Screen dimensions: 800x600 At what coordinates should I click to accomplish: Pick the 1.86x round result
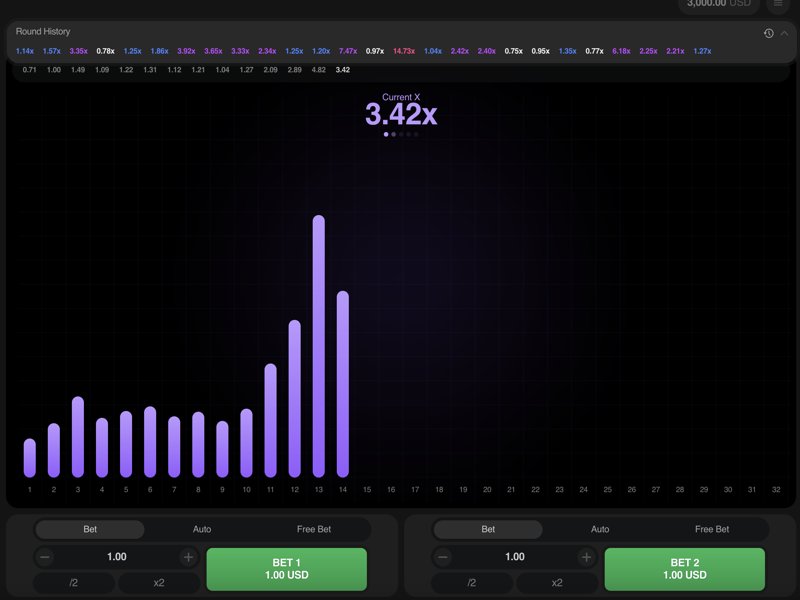(159, 51)
